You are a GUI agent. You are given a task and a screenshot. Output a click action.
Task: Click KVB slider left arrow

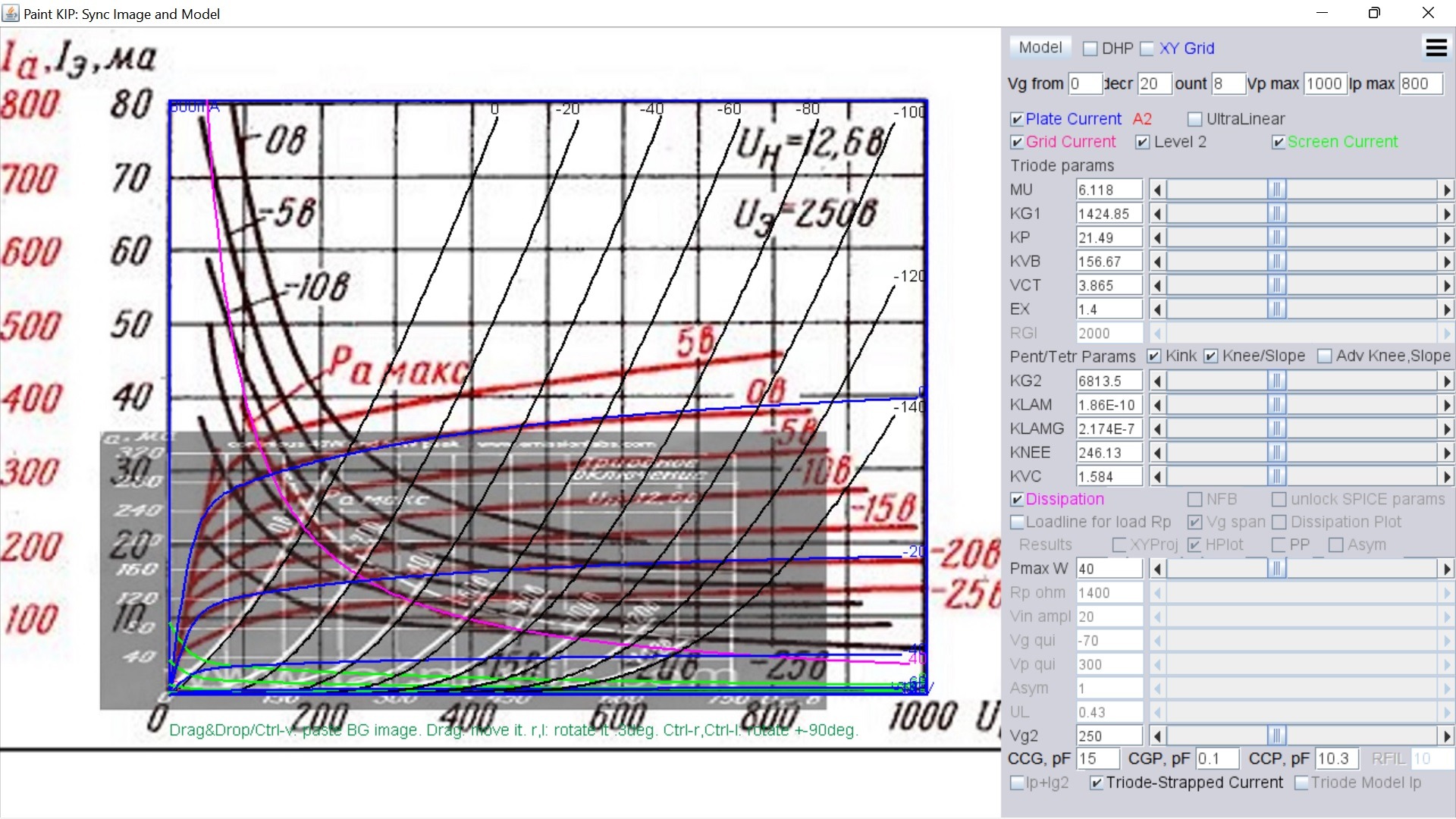pos(1157,262)
